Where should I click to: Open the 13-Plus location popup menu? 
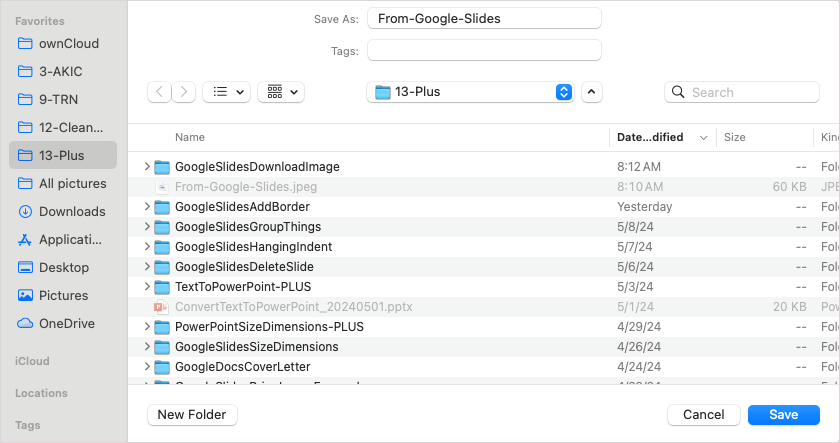[470, 92]
